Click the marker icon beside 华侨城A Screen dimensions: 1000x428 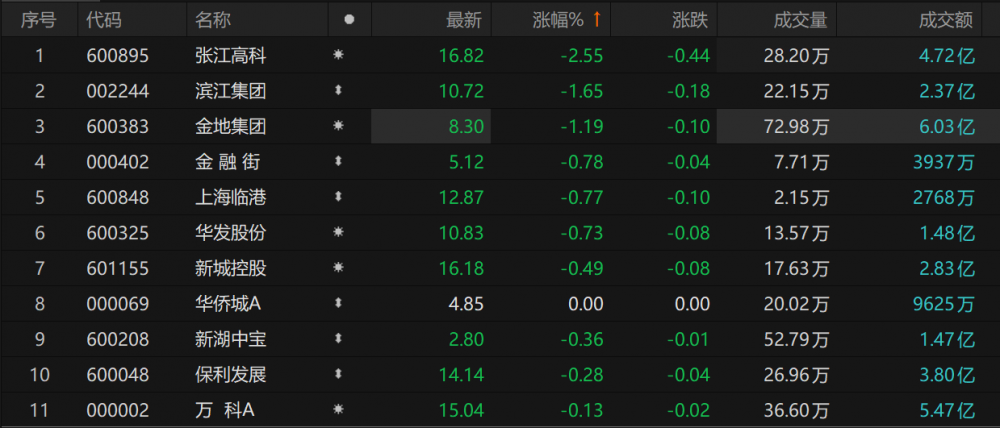pyautogui.click(x=338, y=303)
